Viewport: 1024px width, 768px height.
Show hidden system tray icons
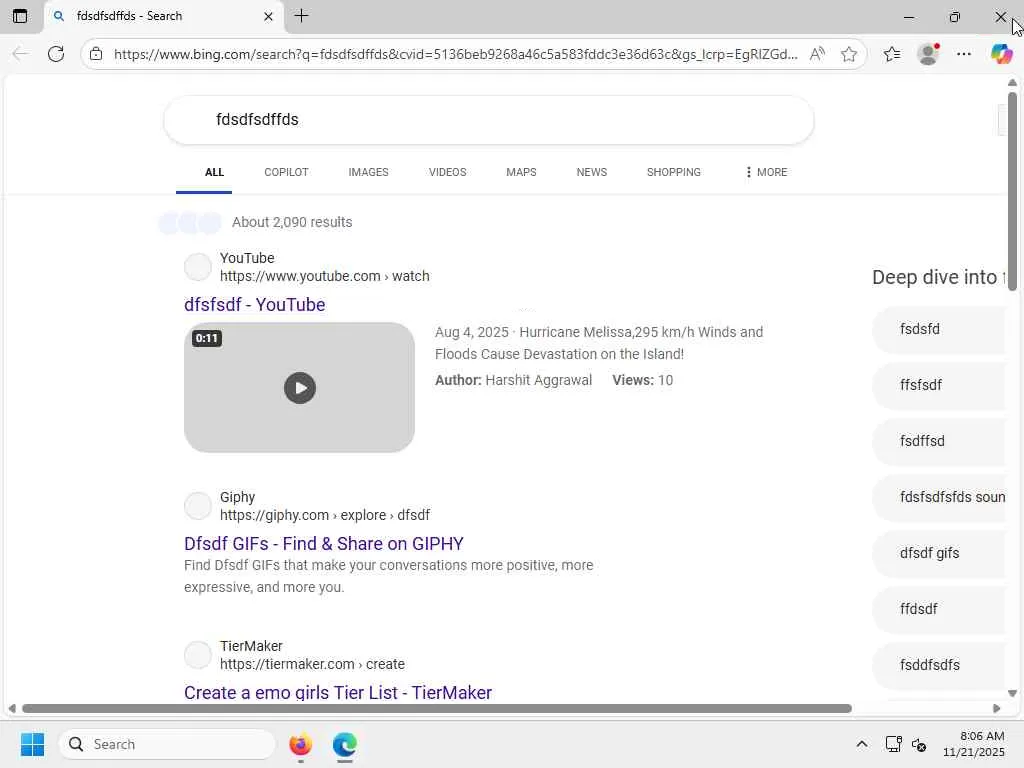point(862,744)
